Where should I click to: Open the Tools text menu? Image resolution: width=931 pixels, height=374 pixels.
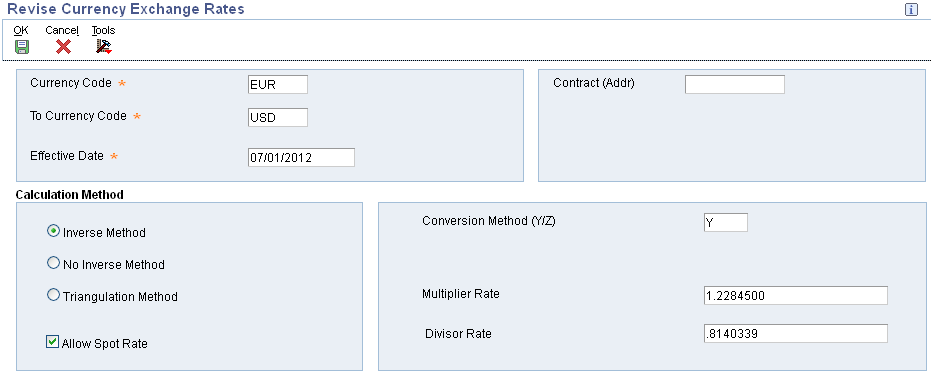coord(103,30)
